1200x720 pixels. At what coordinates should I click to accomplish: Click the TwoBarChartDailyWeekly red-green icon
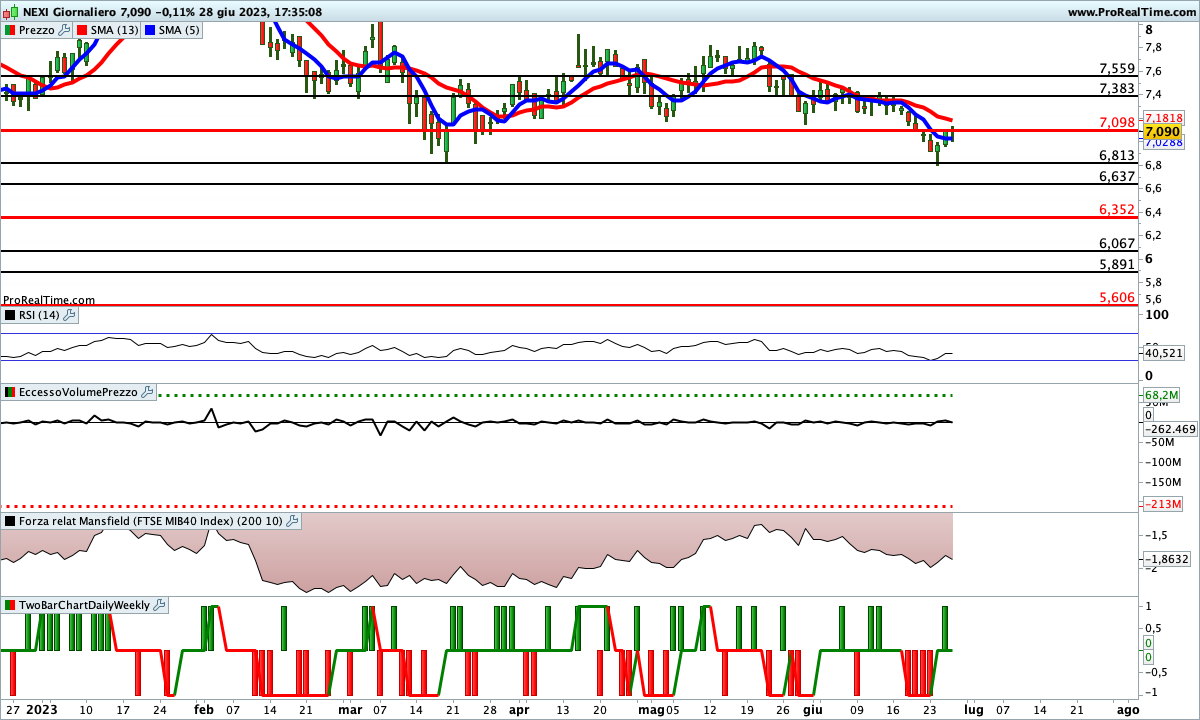tap(10, 605)
